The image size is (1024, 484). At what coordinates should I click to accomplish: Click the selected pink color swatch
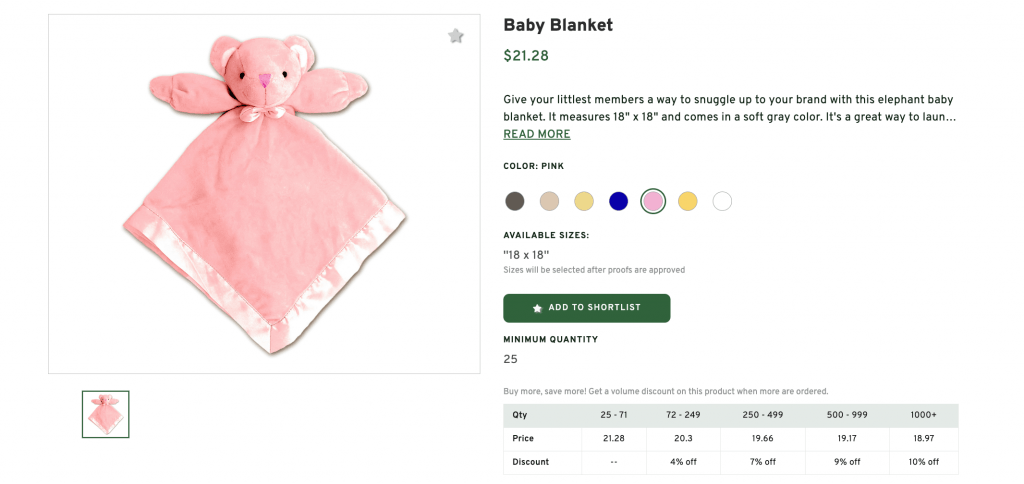tap(653, 201)
